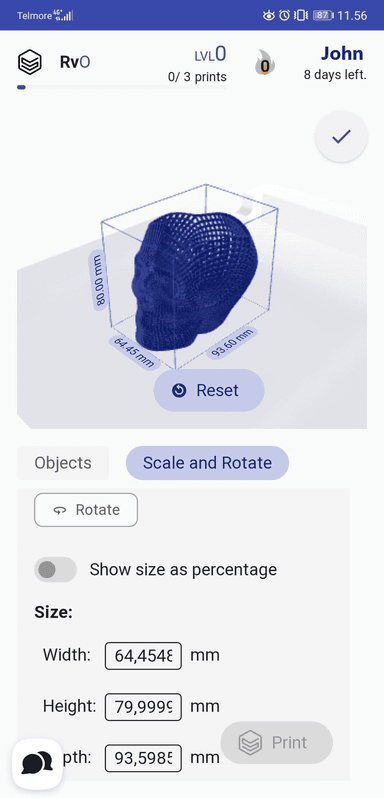Viewport: 384px width, 798px height.
Task: Click the Rotate button
Action: coord(86,510)
